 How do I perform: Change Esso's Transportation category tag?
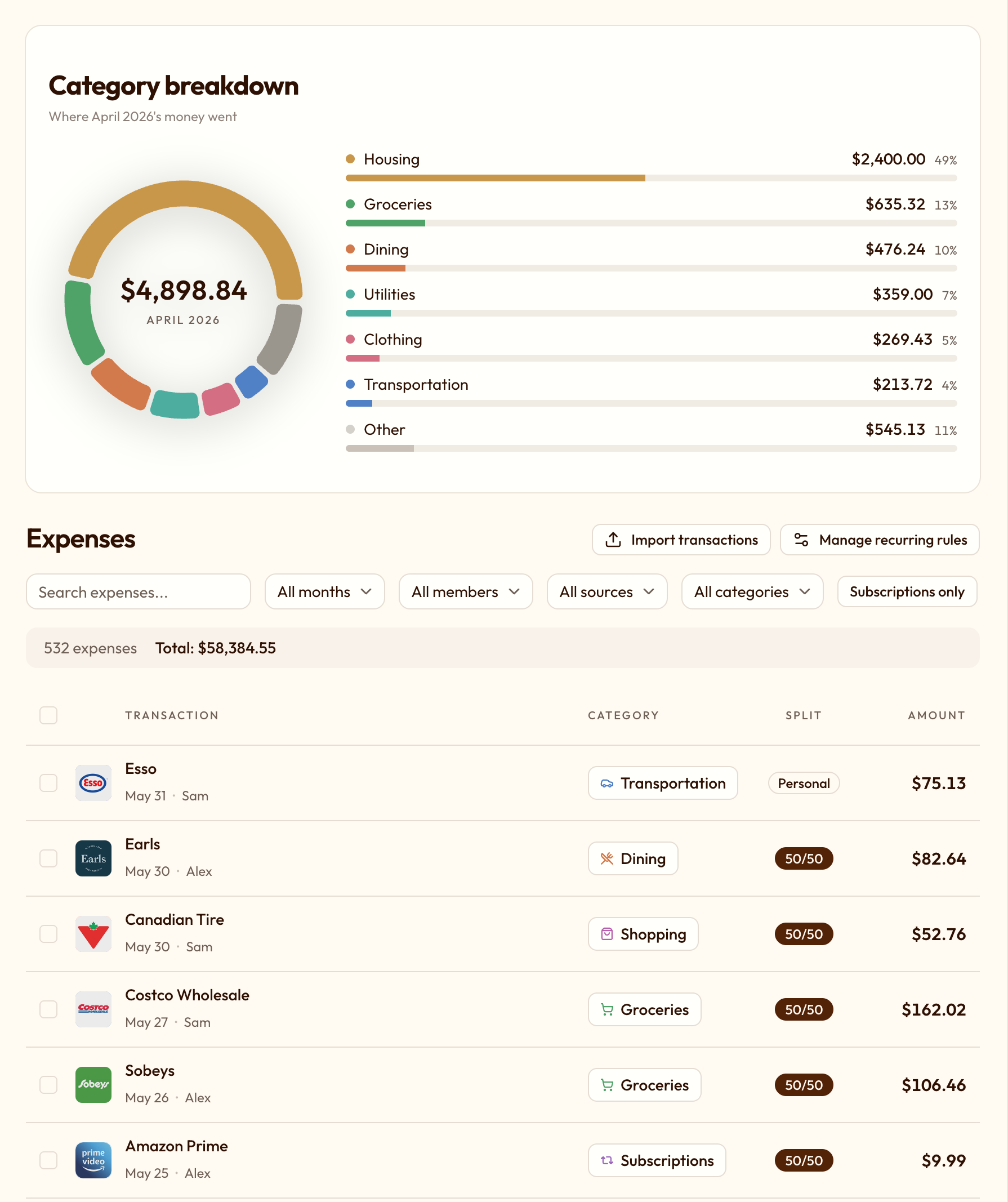[663, 783]
